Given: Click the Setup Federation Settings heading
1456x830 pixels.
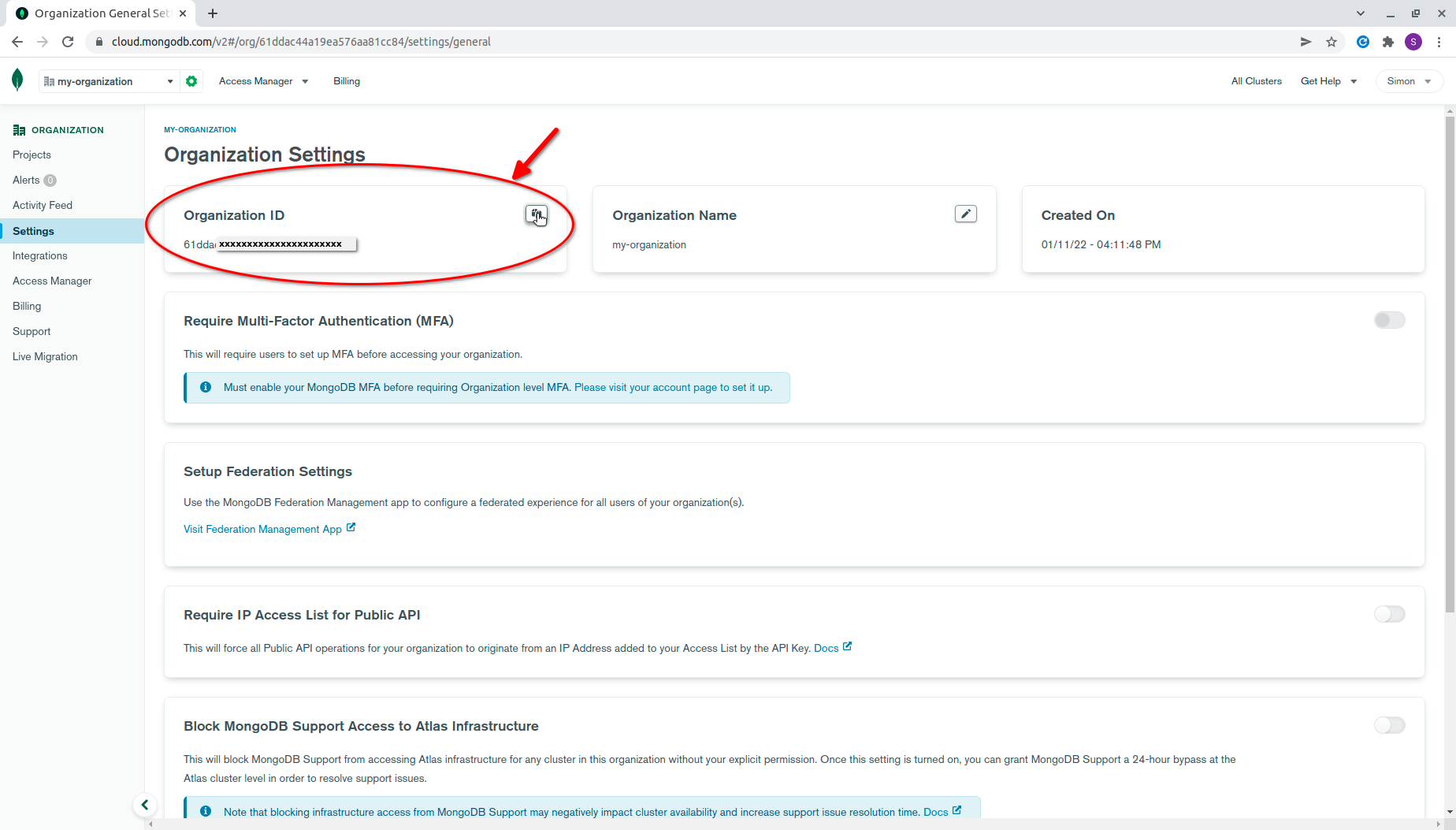Looking at the screenshot, I should coord(268,471).
